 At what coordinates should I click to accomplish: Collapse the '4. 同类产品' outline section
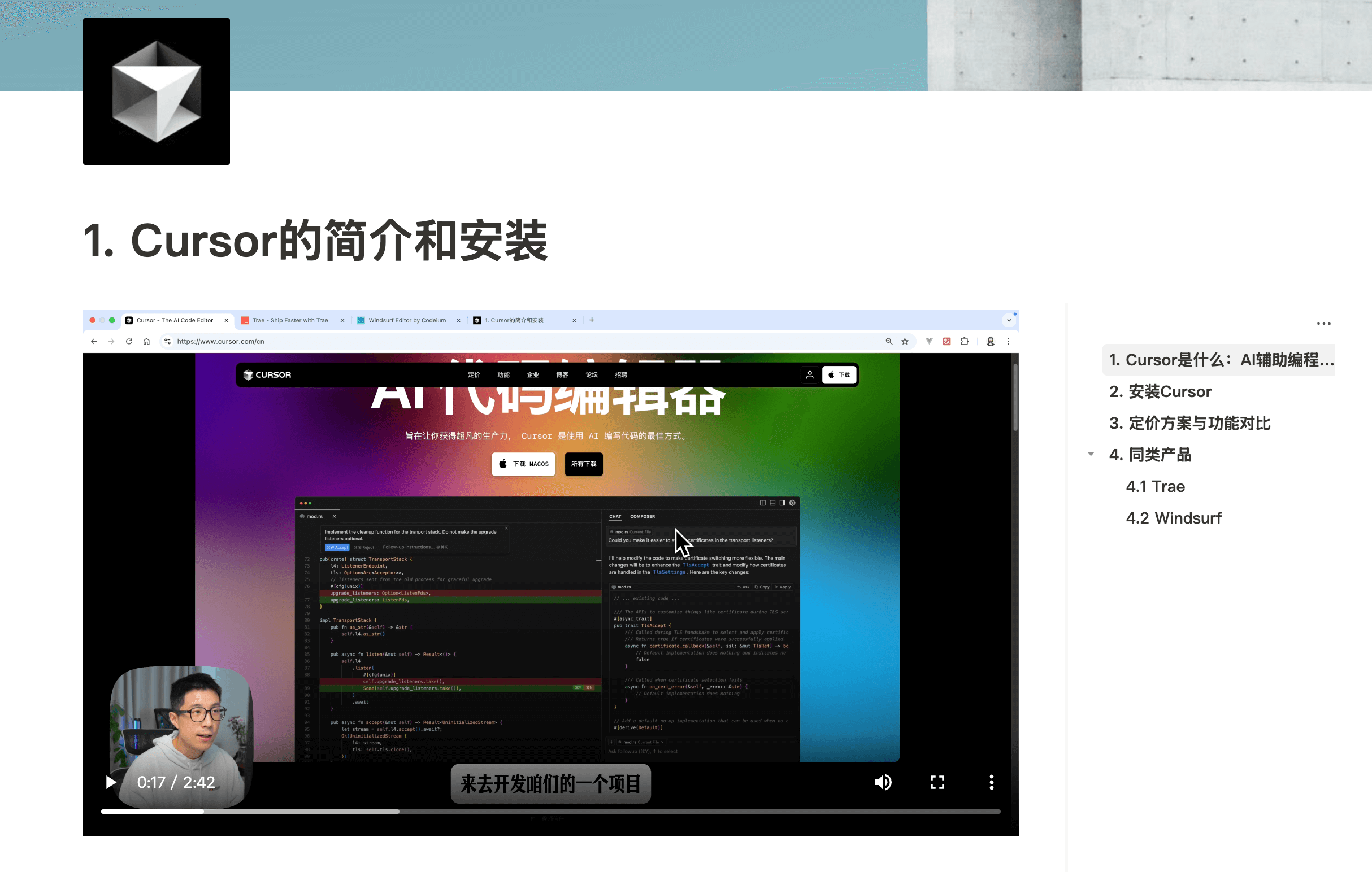(x=1091, y=454)
